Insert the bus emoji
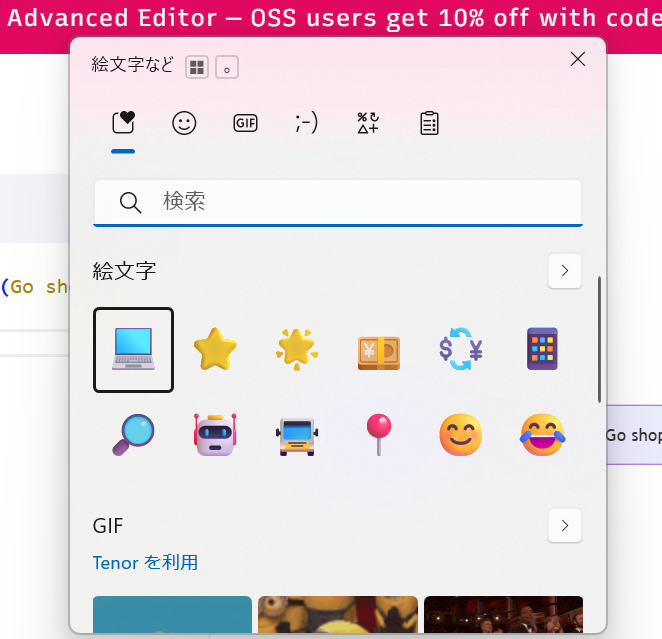The height and width of the screenshot is (639, 662). [x=297, y=435]
